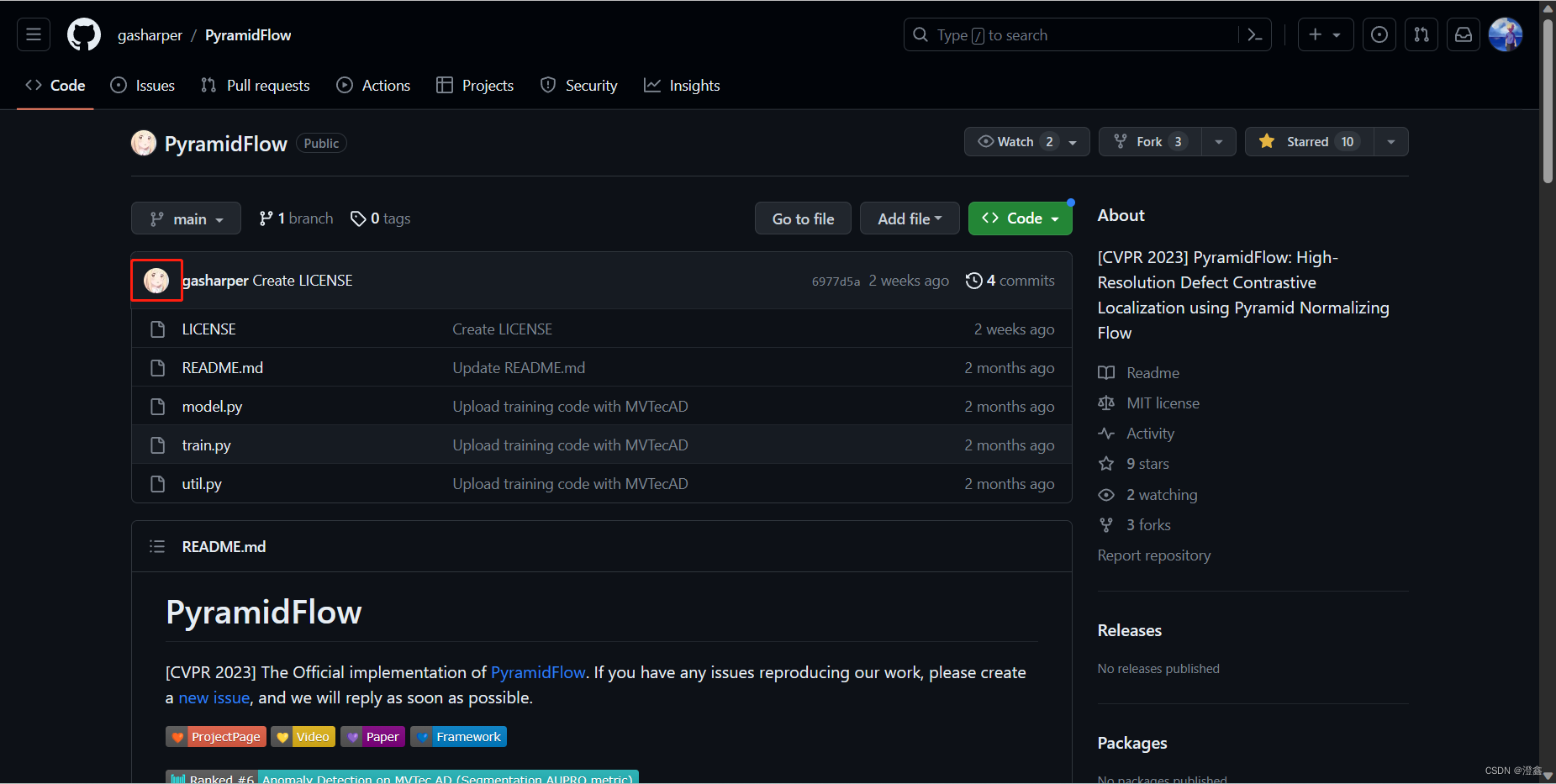Expand the star lists dropdown arrow
This screenshot has height=784, width=1556.
click(x=1391, y=142)
